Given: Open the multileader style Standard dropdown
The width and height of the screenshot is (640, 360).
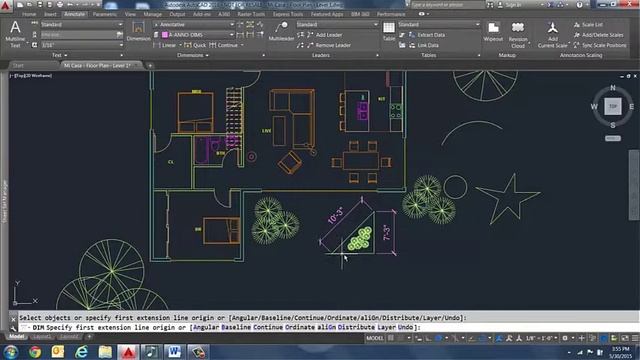Looking at the screenshot, I should (337, 24).
